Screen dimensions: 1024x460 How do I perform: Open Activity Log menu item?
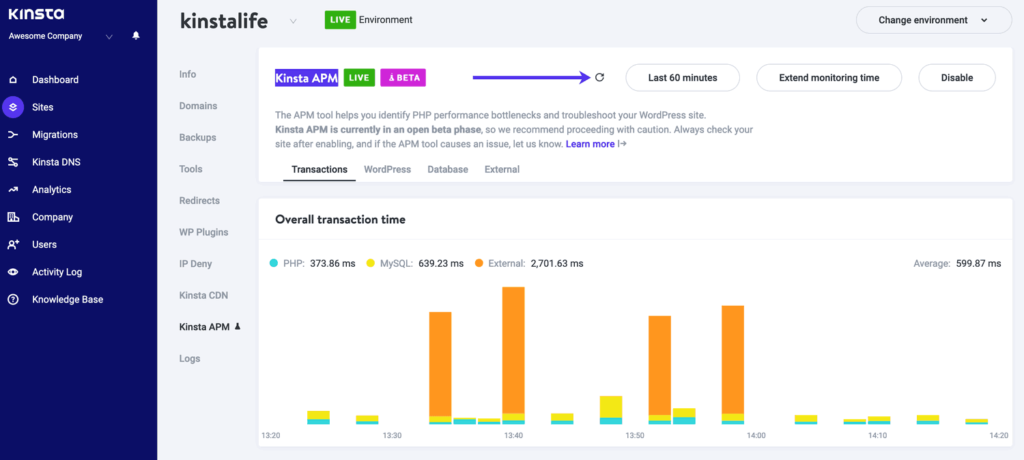point(57,272)
